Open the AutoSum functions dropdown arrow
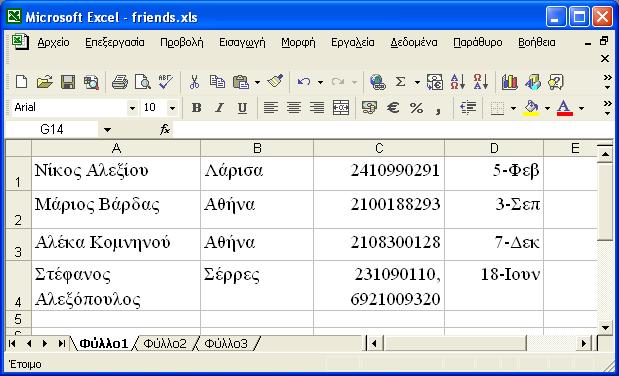The image size is (619, 376). click(x=417, y=83)
